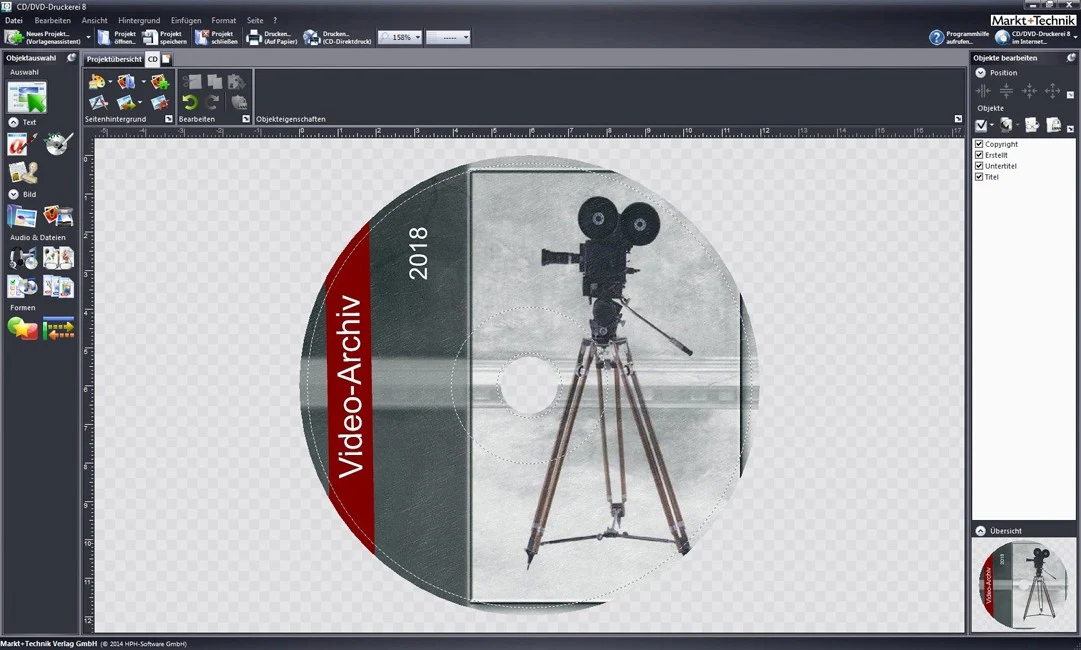Uncheck the Copyright object checkbox
The width and height of the screenshot is (1081, 650).
point(979,144)
